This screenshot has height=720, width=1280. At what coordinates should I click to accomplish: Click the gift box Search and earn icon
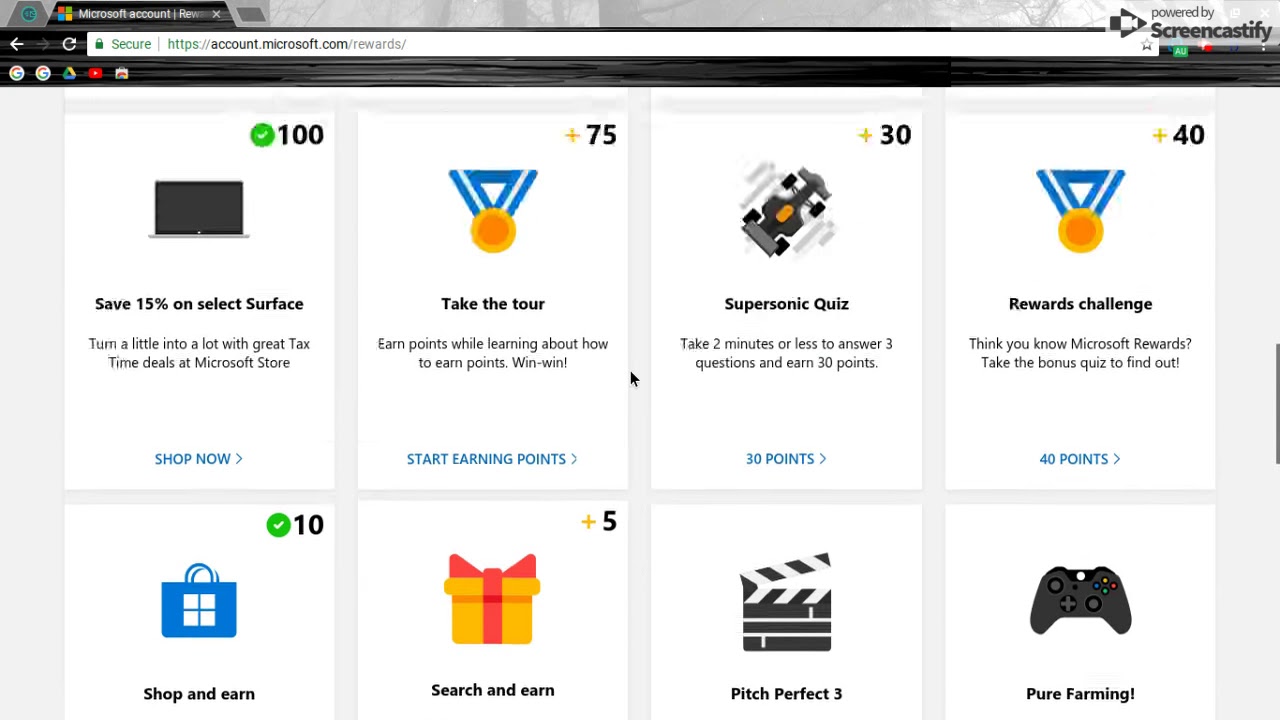click(x=493, y=598)
